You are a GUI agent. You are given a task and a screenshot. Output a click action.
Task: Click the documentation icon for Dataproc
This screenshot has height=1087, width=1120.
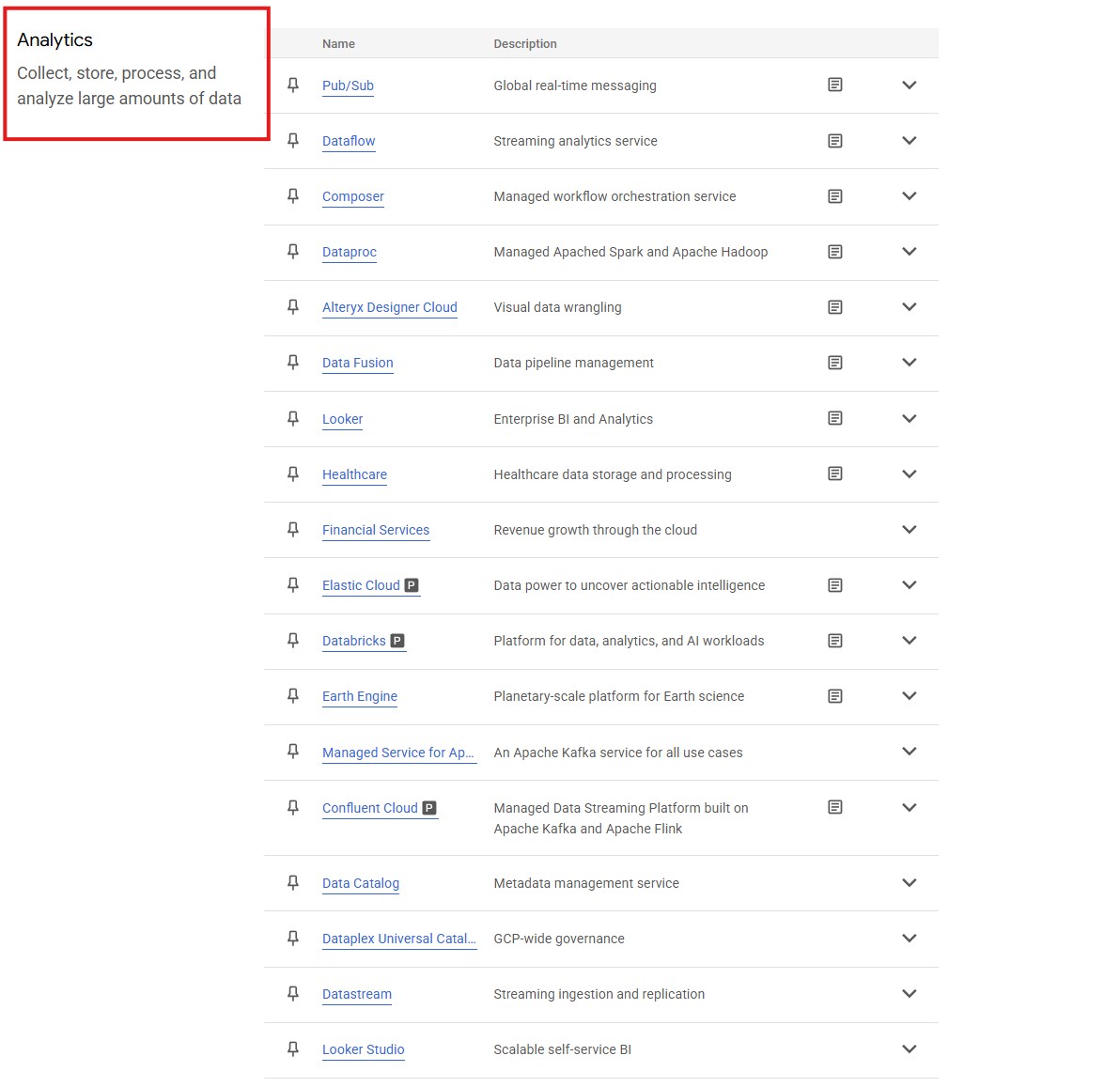click(x=834, y=252)
